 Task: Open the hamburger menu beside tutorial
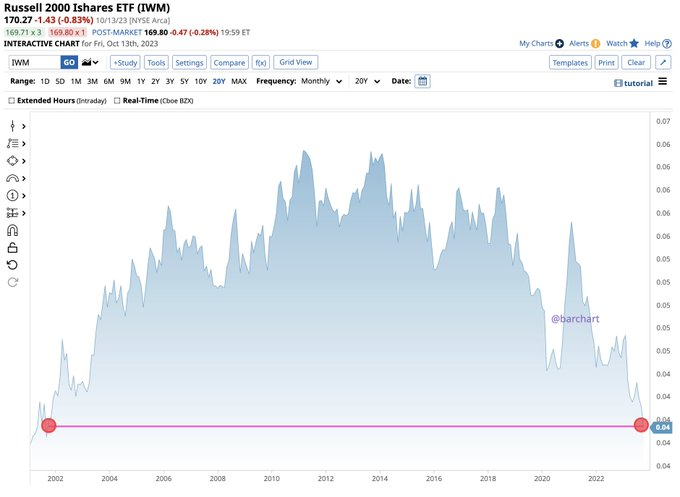[662, 81]
